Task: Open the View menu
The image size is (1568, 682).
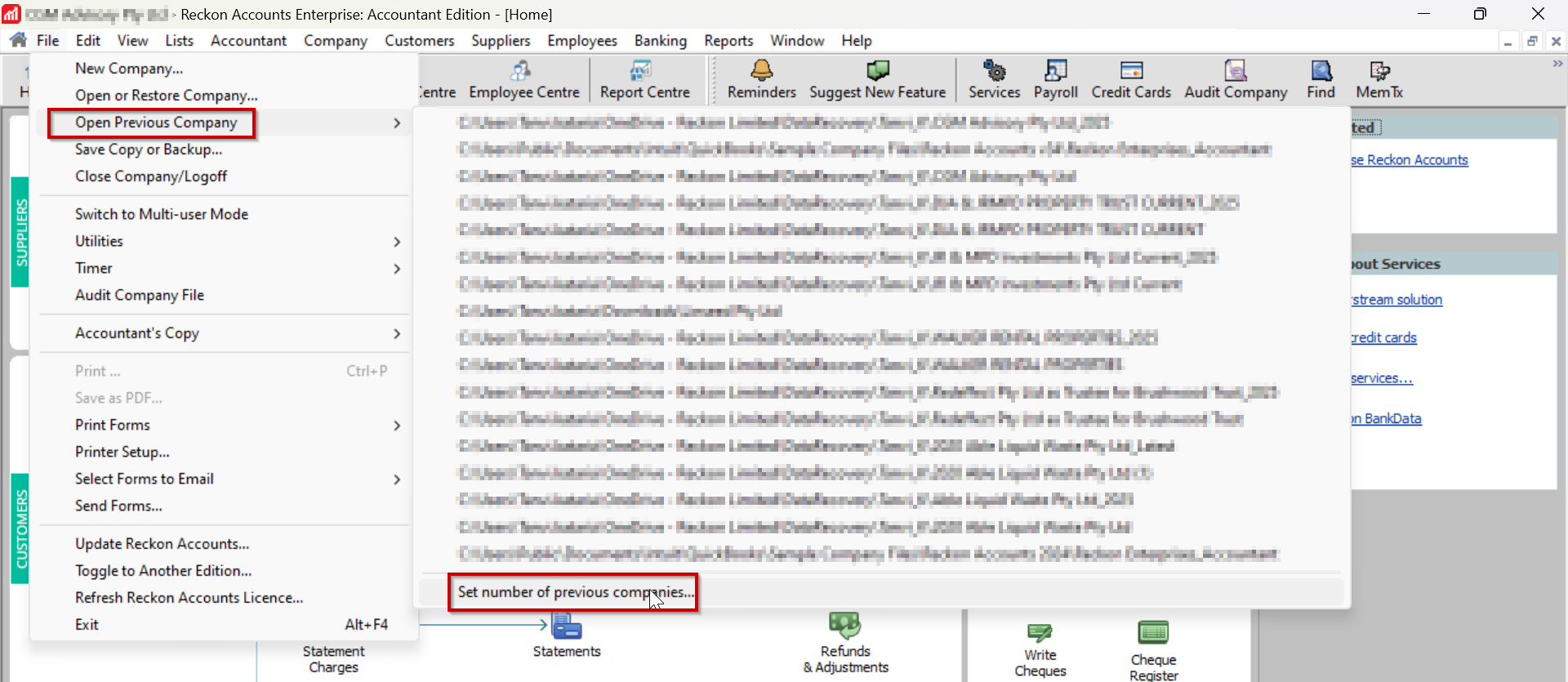Action: click(132, 40)
